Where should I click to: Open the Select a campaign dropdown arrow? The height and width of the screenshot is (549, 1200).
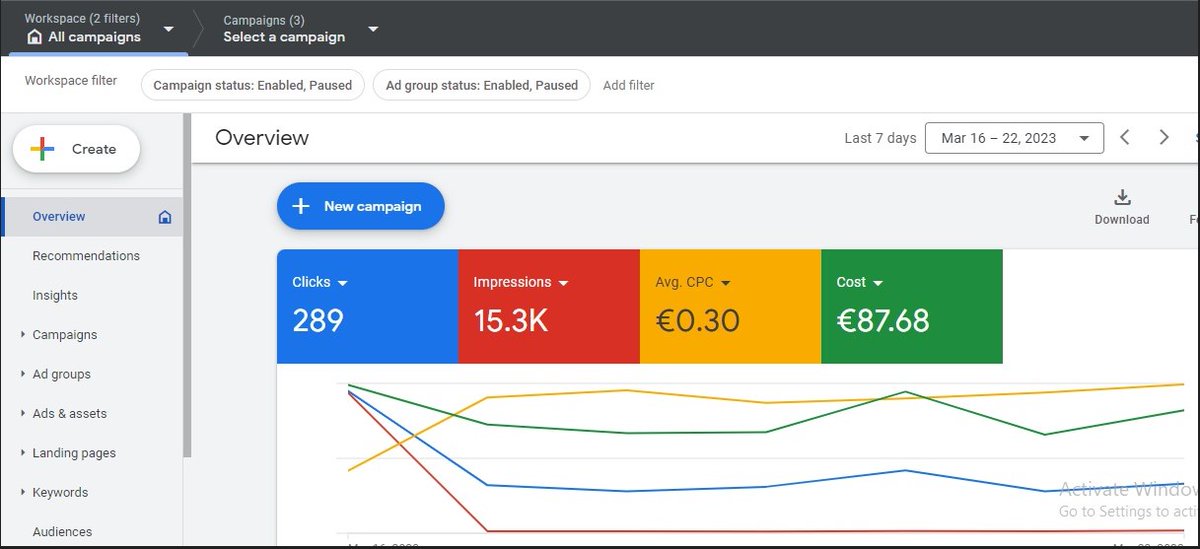[373, 29]
